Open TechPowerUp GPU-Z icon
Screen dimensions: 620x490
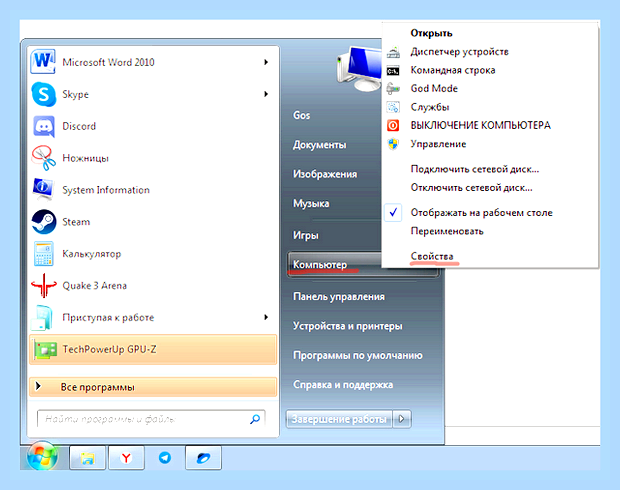coord(45,350)
